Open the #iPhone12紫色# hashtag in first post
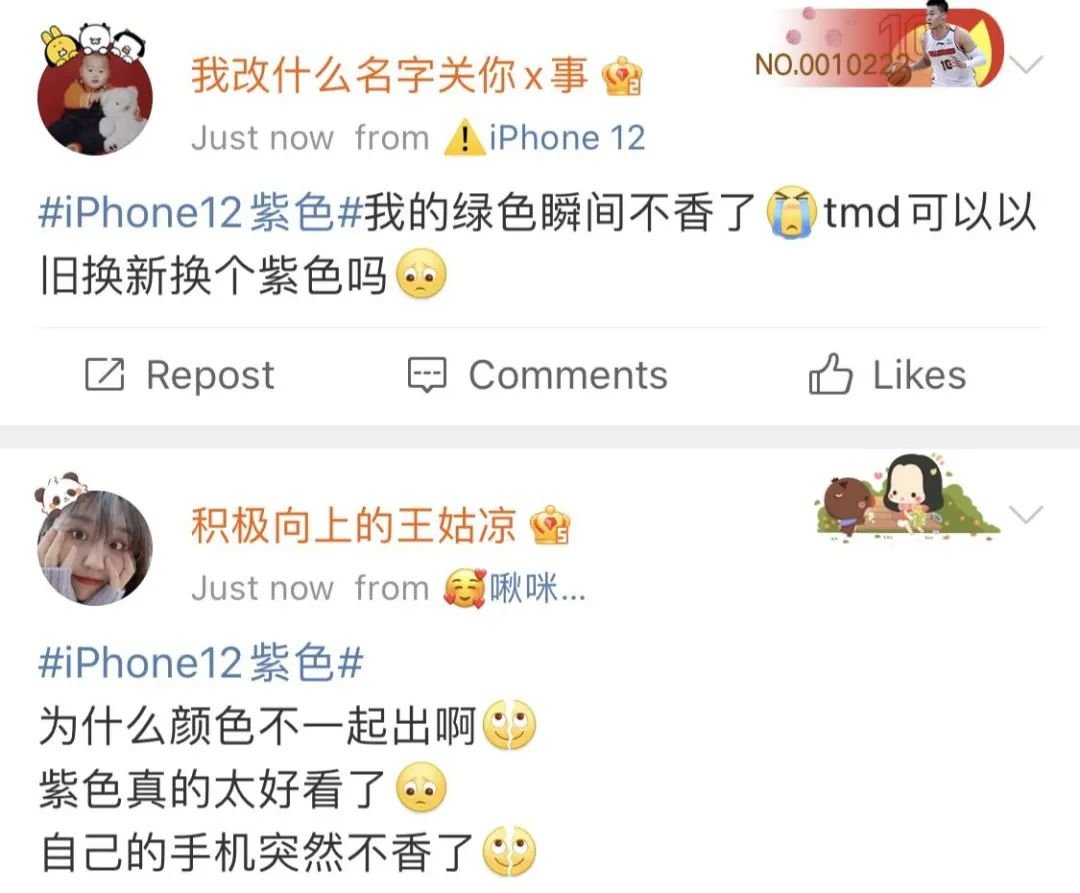1080x893 pixels. tap(200, 211)
